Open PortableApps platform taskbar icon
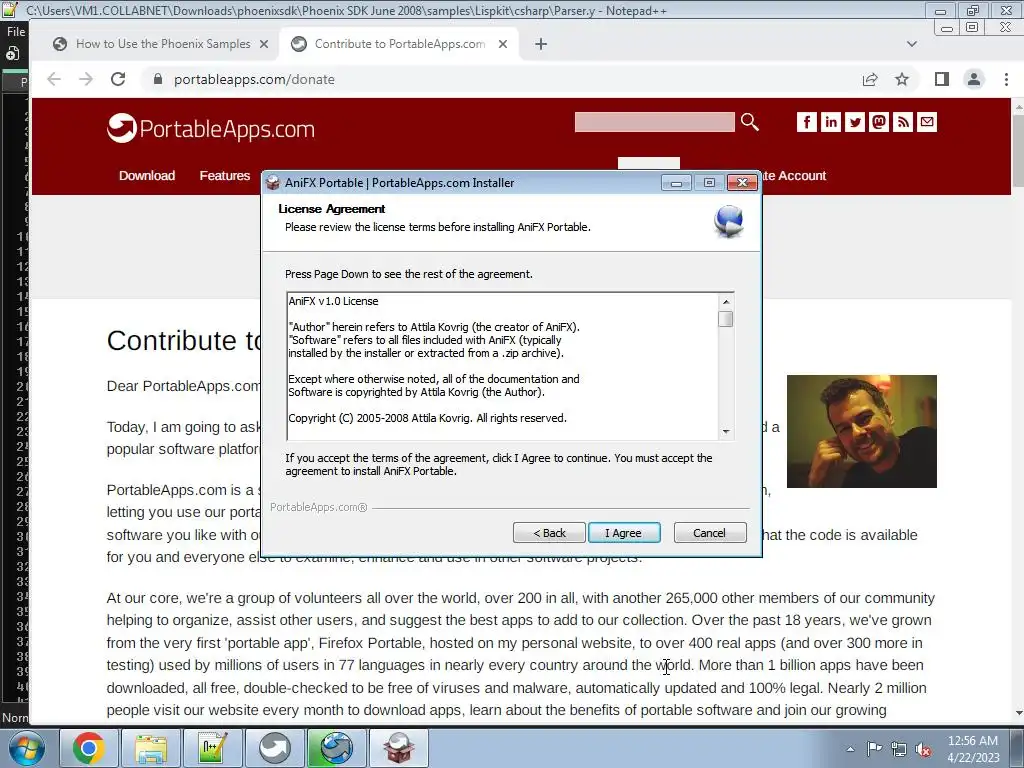The width and height of the screenshot is (1024, 768). (274, 748)
